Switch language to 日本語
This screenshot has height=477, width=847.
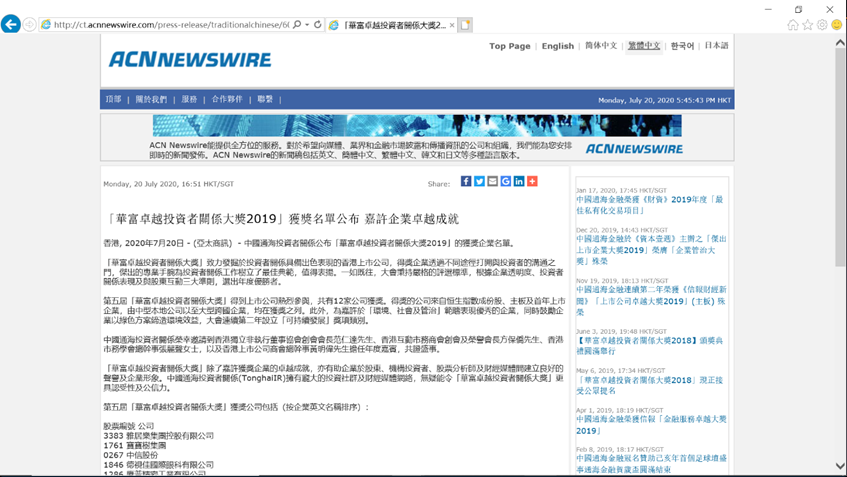pos(716,46)
